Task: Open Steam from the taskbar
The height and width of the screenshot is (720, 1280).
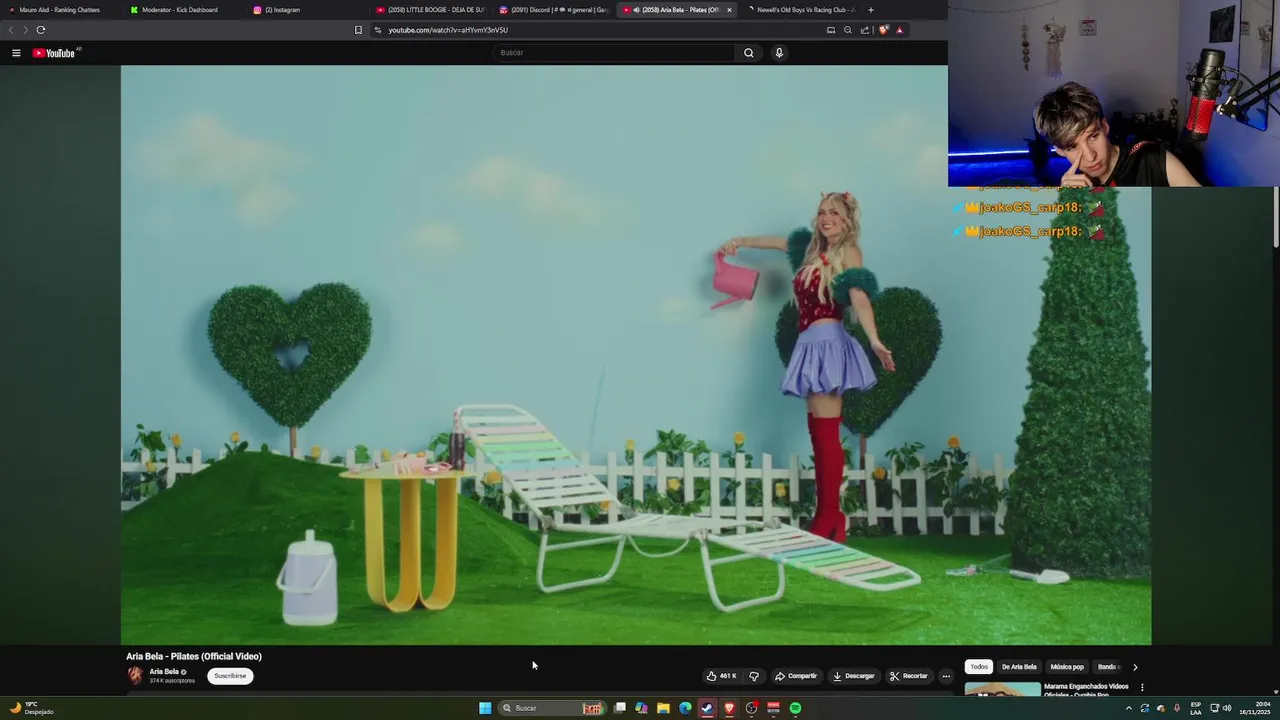Action: (707, 708)
